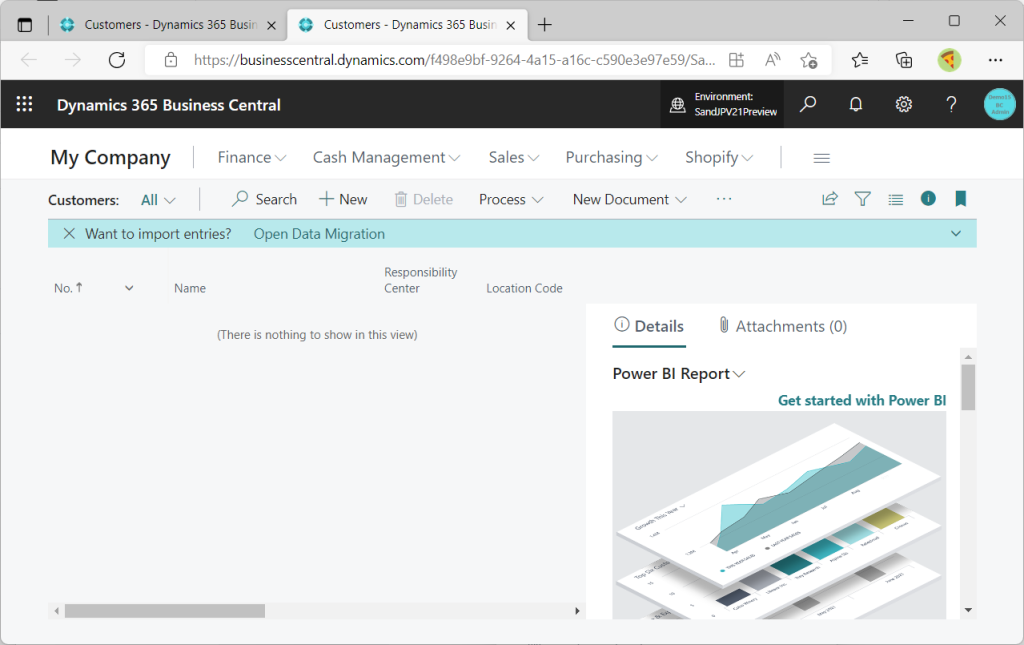Close the active Customers browser tab
1024x645 pixels.
(511, 25)
